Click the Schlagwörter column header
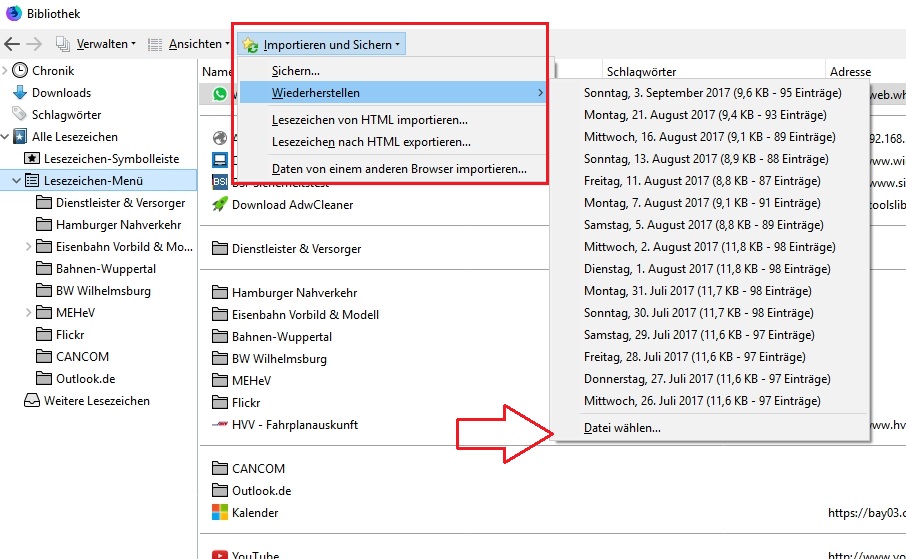Screen dimensions: 906x559 click(x=641, y=72)
